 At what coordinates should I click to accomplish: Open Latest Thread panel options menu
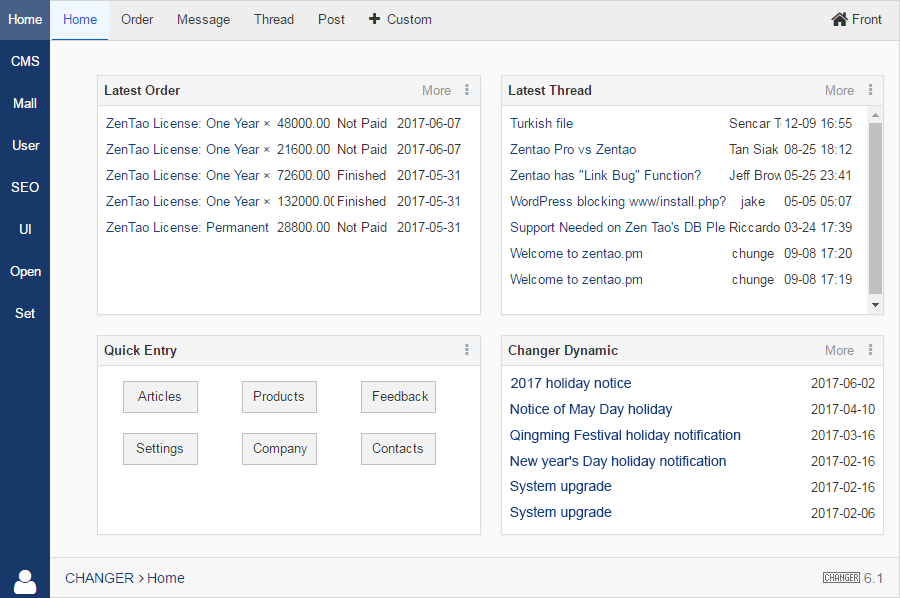(x=870, y=90)
